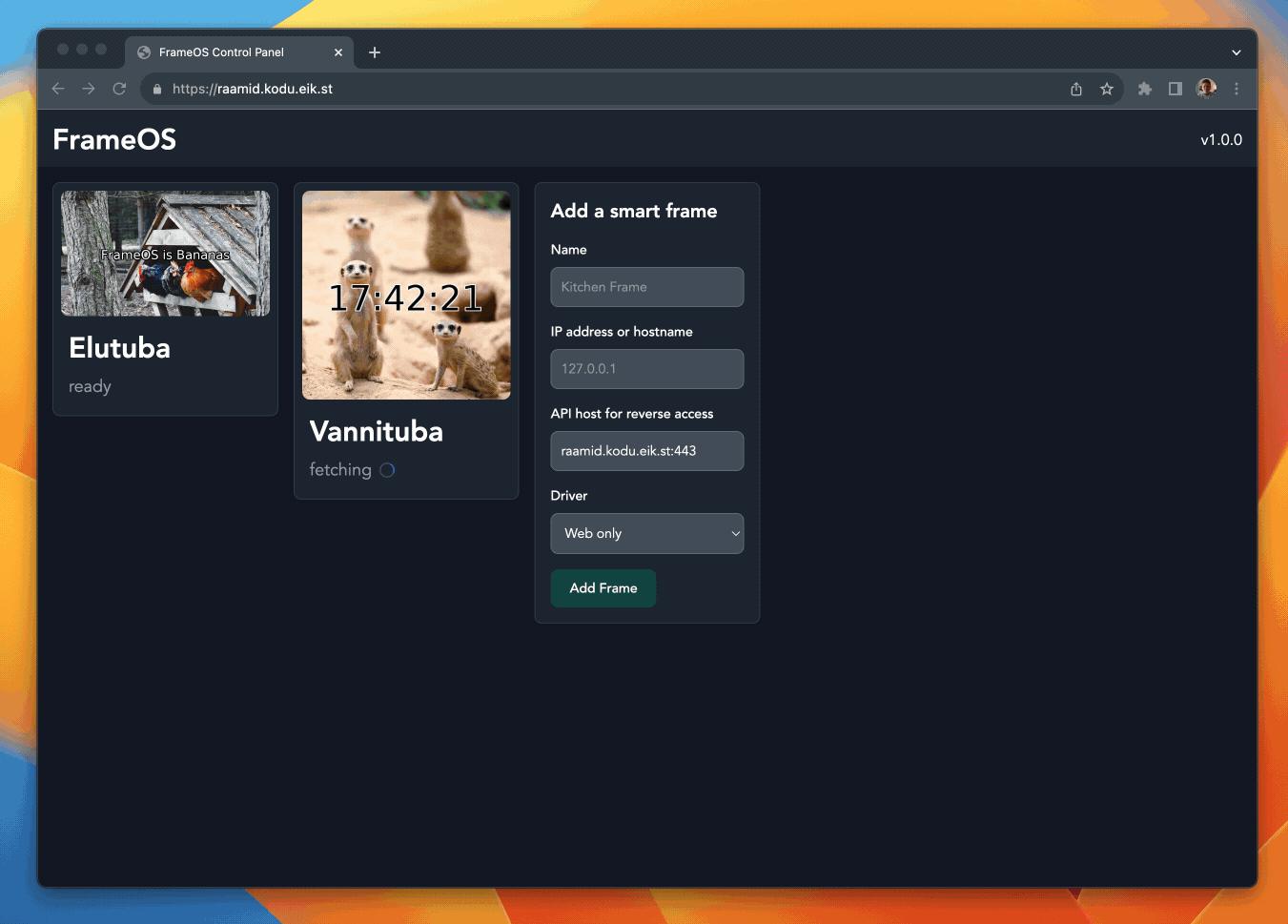The height and width of the screenshot is (924, 1288).
Task: Open the Elutuba frame thumbnail
Action: point(165,254)
